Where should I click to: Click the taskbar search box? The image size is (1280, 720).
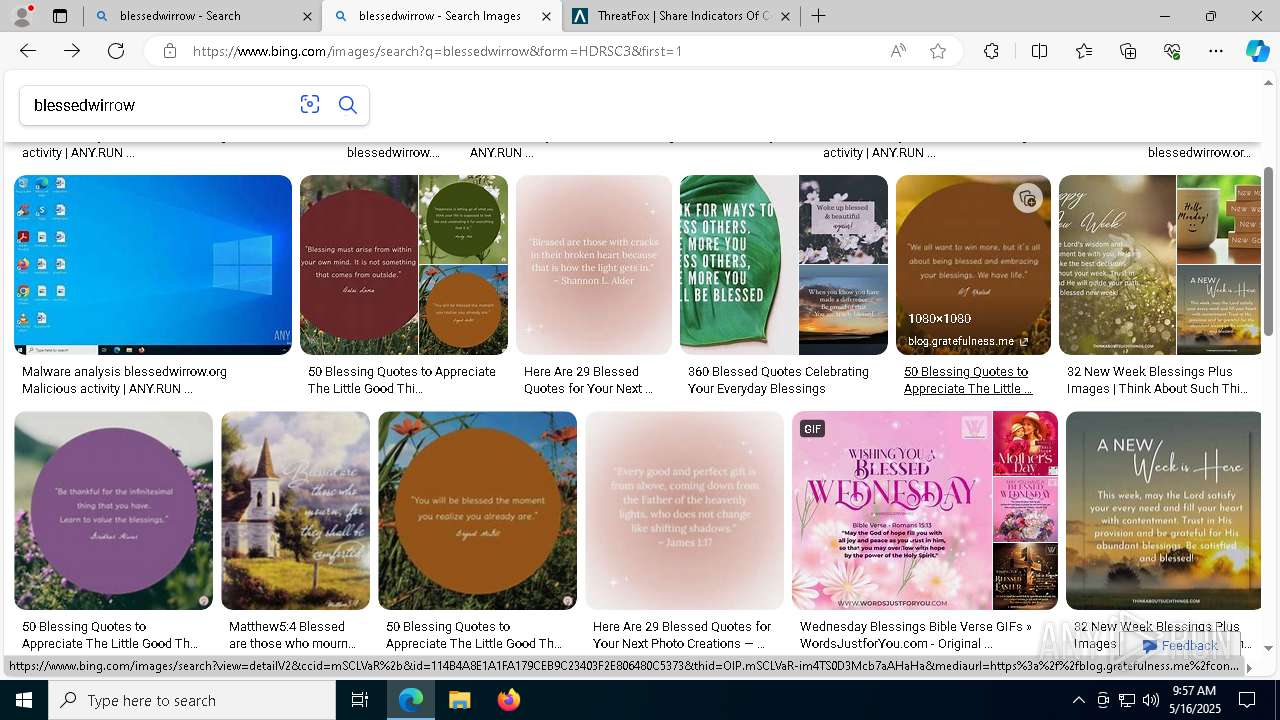coord(192,700)
